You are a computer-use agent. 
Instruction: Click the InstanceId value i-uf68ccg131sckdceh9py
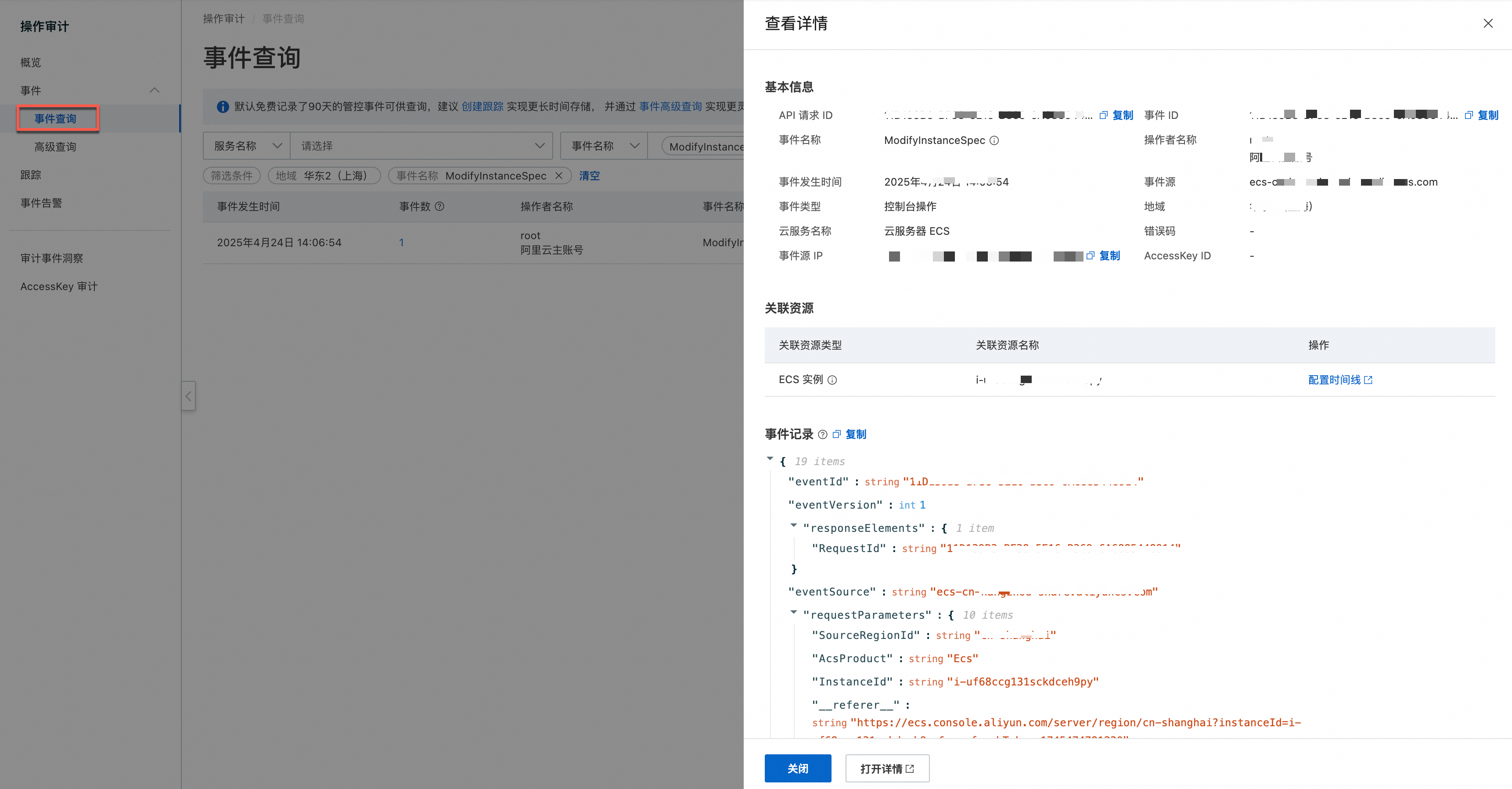pyautogui.click(x=1023, y=681)
